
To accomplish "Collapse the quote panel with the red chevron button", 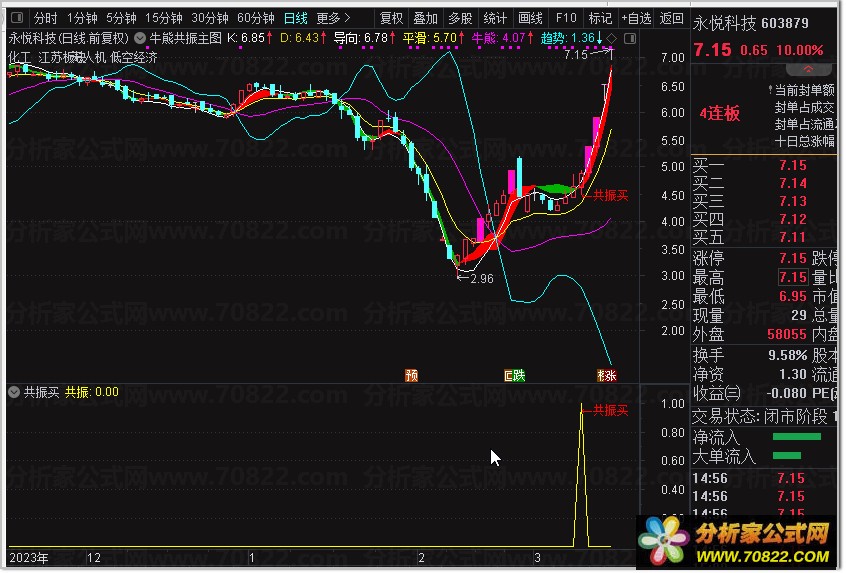I will pyautogui.click(x=808, y=69).
